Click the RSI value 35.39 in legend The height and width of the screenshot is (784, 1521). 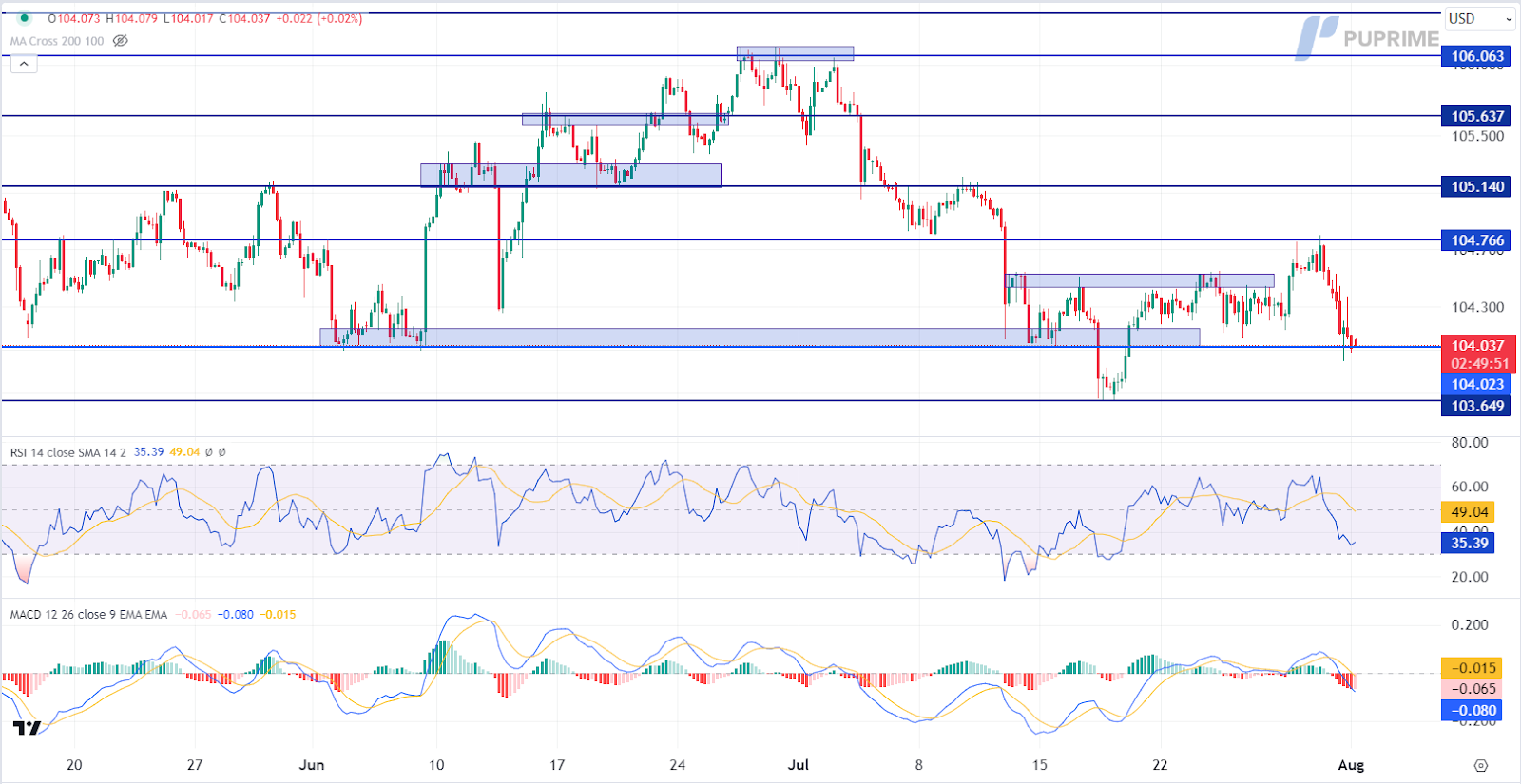click(148, 452)
